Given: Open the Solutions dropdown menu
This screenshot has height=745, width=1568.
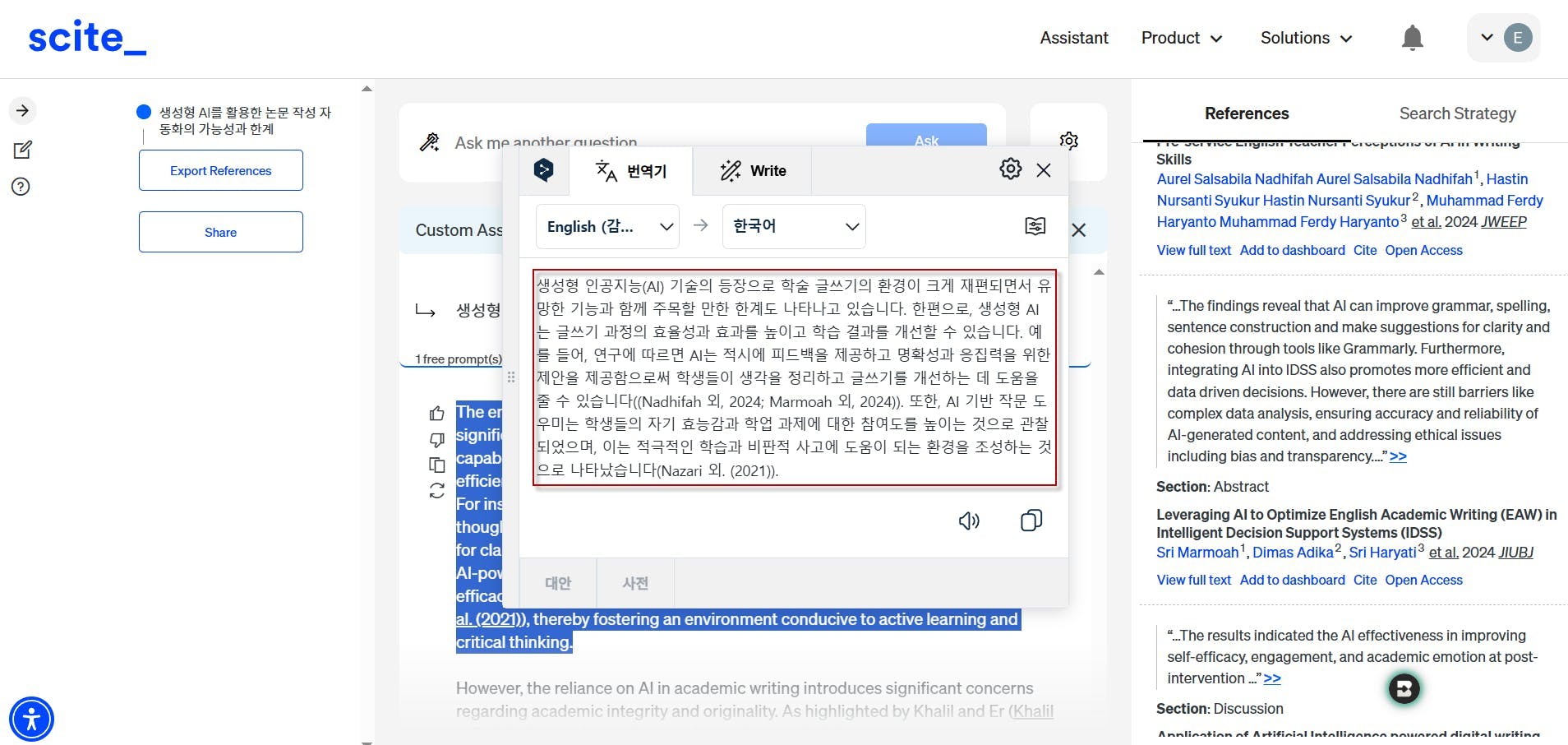Looking at the screenshot, I should click(1307, 38).
